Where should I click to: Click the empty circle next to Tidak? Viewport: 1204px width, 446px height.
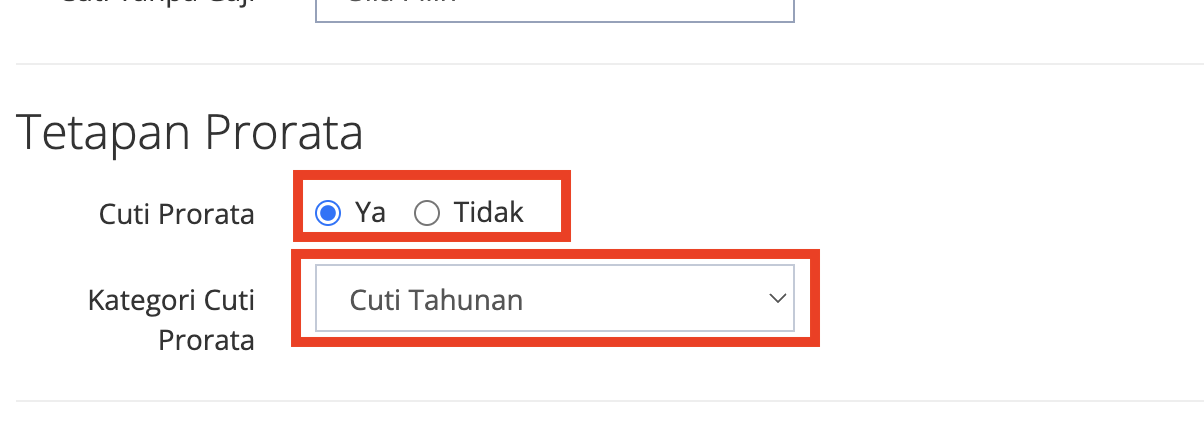pos(427,213)
